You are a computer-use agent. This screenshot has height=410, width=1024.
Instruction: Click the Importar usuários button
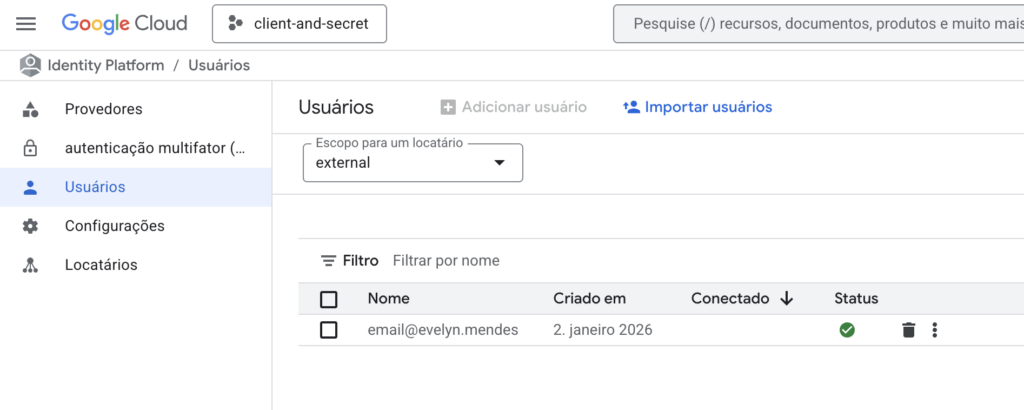point(697,107)
